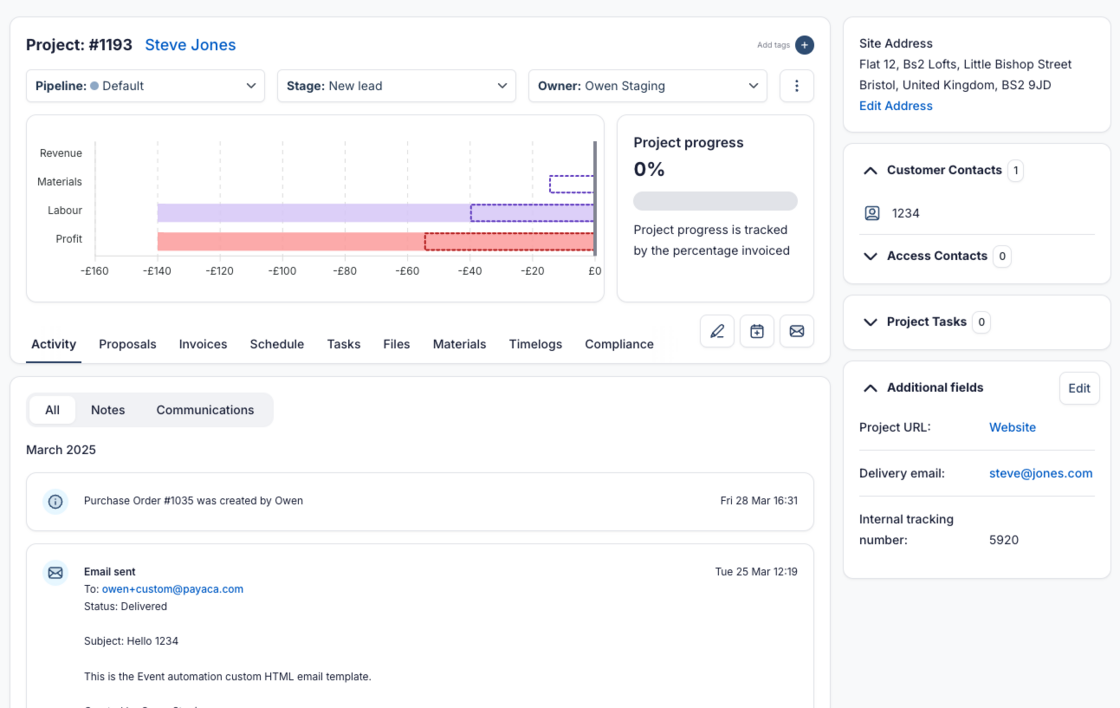
Task: Open the Owner dropdown
Action: pos(647,86)
